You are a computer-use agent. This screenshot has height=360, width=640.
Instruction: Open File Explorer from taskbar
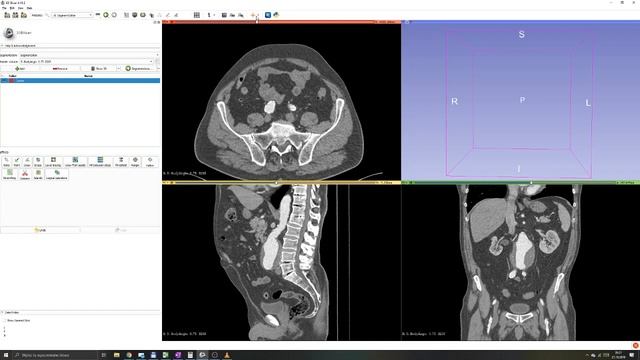pos(116,355)
